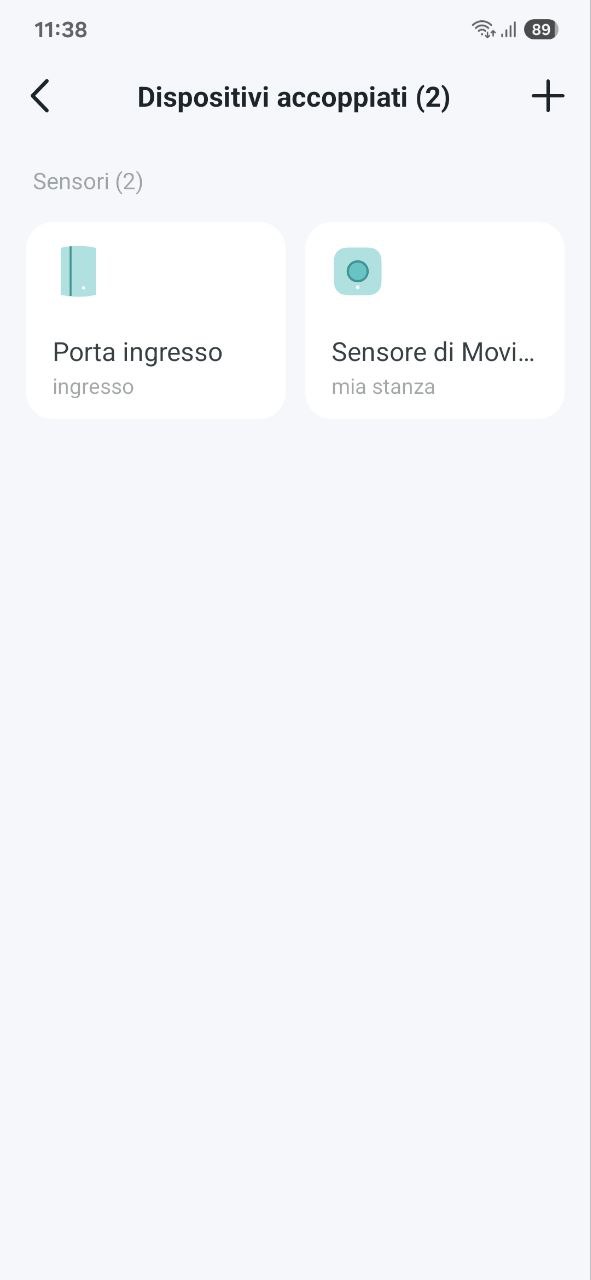The width and height of the screenshot is (591, 1280).
Task: Tap the Sensori (2) section header
Action: coord(87,181)
